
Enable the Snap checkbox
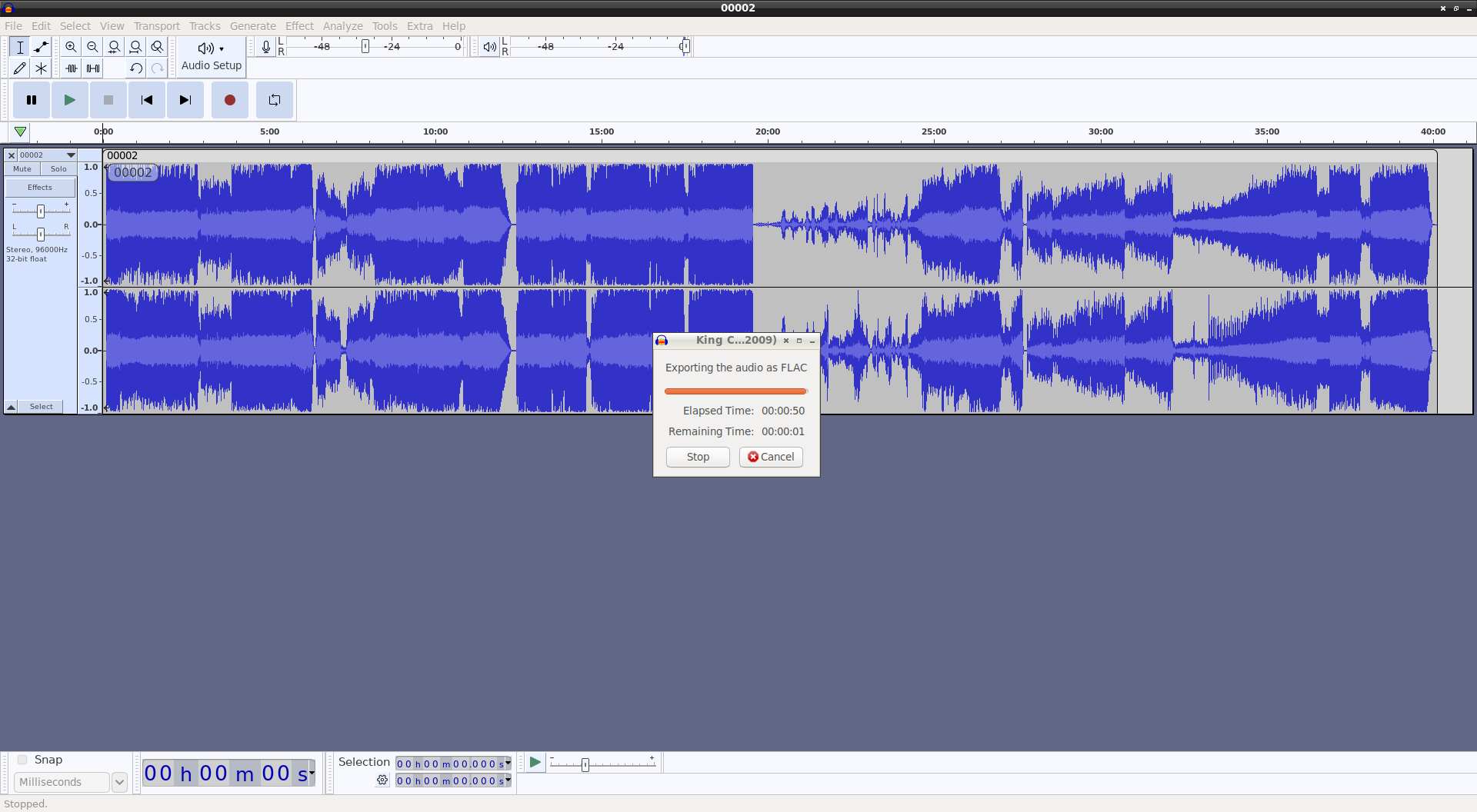click(x=22, y=760)
